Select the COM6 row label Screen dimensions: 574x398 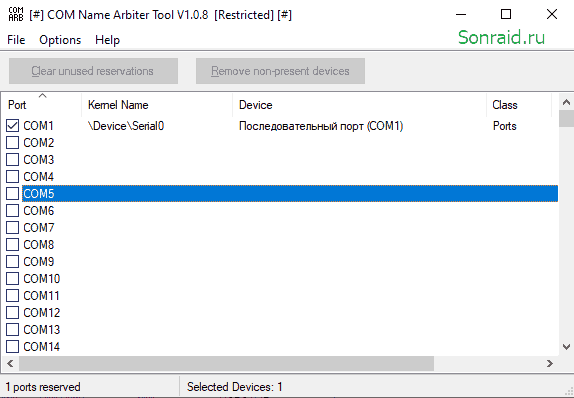click(38, 211)
